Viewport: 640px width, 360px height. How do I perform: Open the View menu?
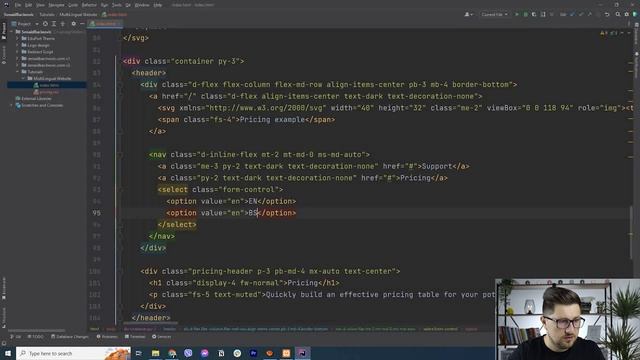point(40,5)
